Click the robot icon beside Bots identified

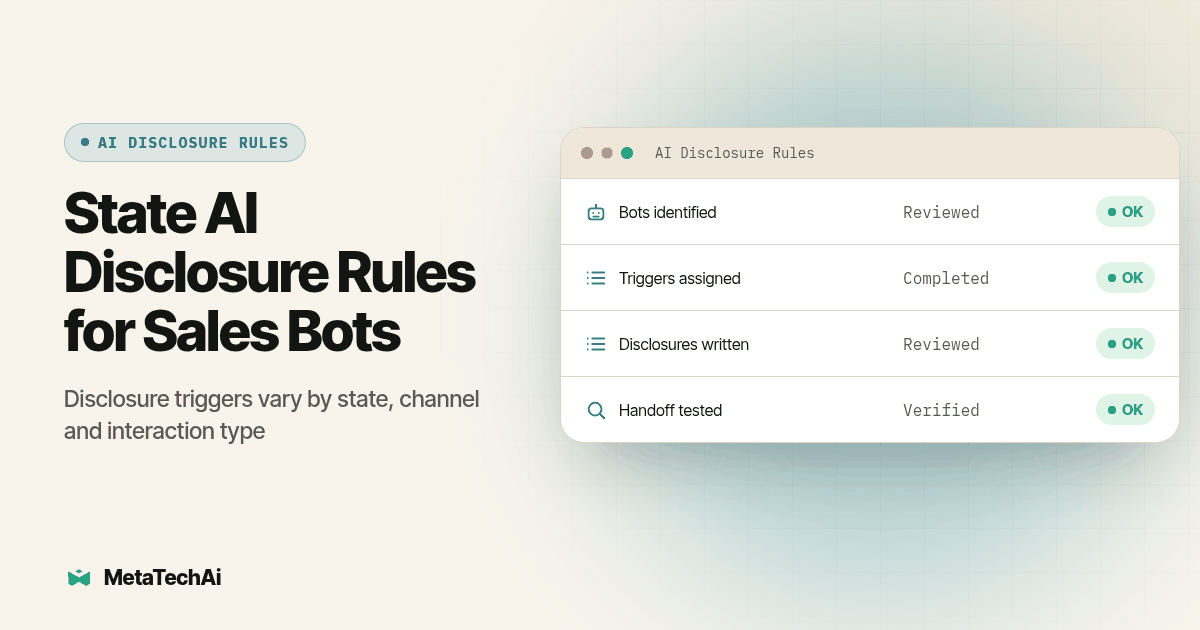tap(596, 212)
